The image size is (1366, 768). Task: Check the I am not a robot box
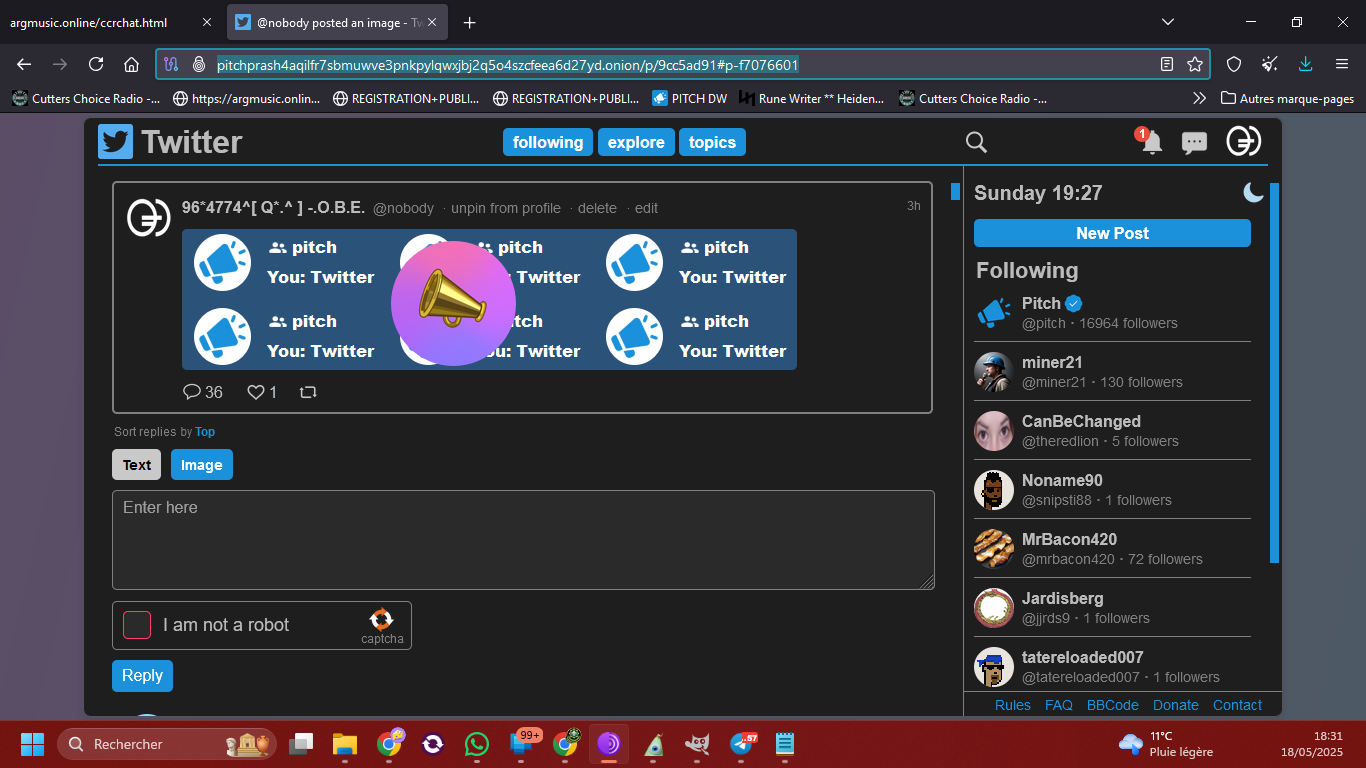[x=137, y=625]
